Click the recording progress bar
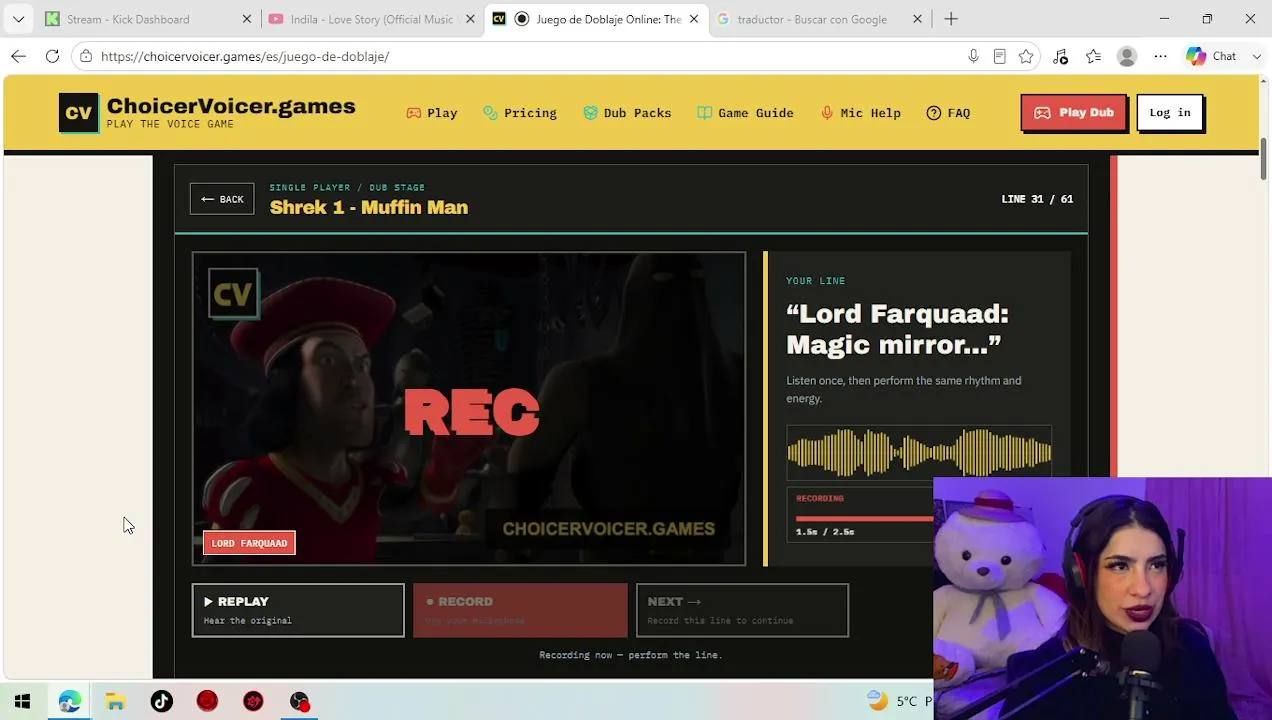The image size is (1272, 720). click(864, 519)
